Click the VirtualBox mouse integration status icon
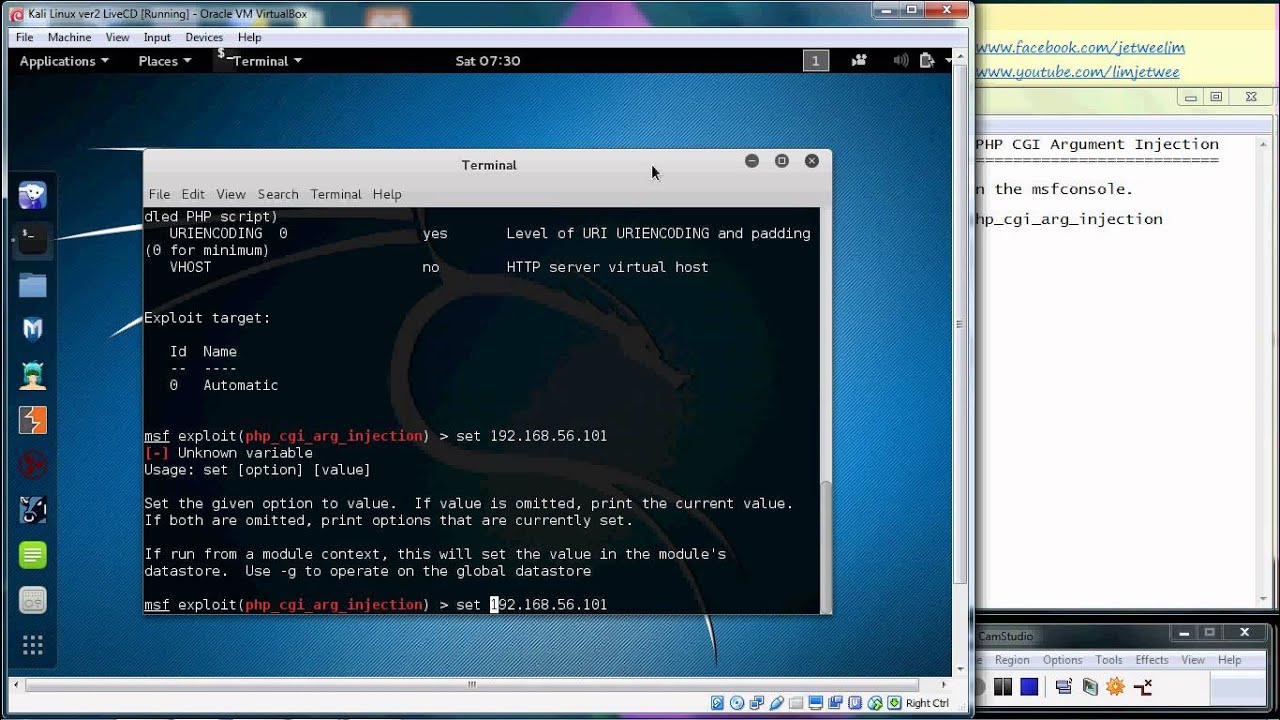 875,703
